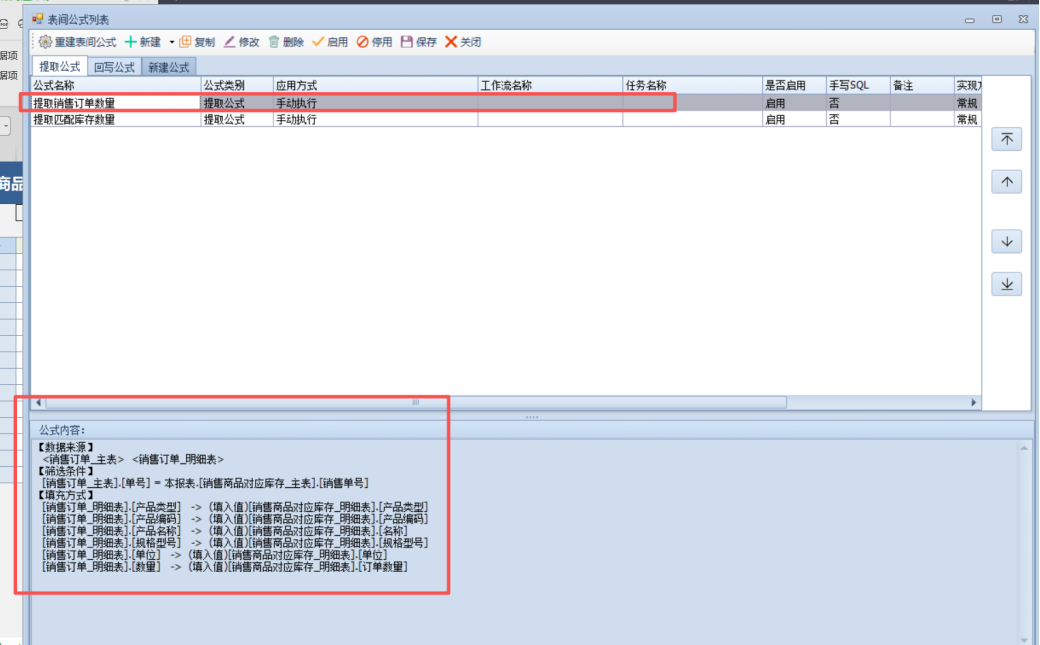The width and height of the screenshot is (1040, 645).
Task: Switch to the 新建公式 tab
Action: (168, 67)
